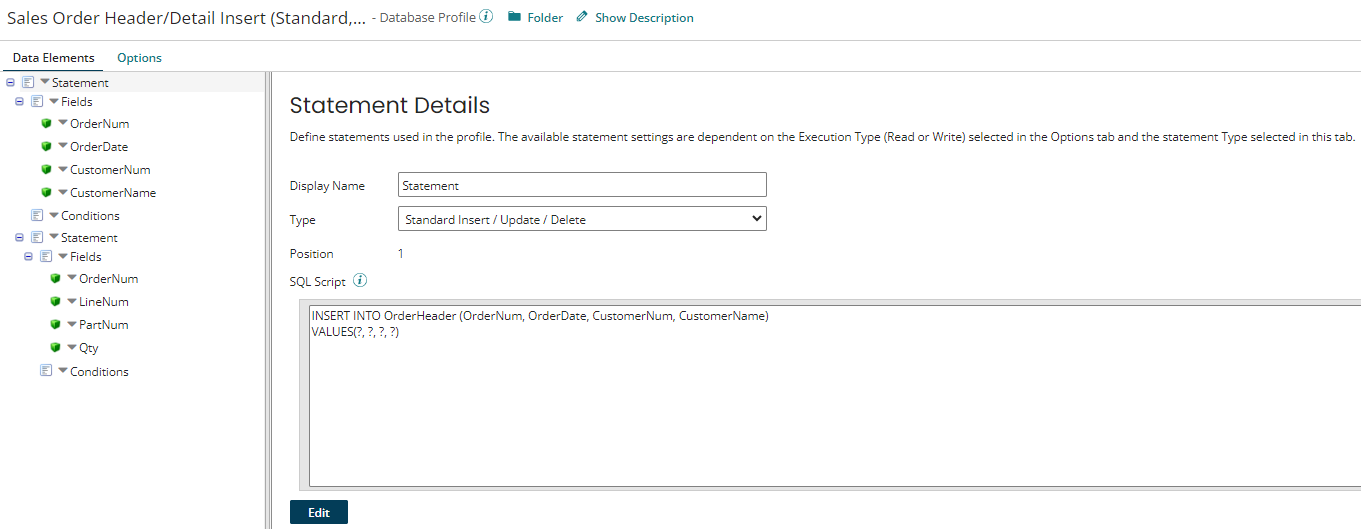Click the green cube icon beside OrderDate
The width and height of the screenshot is (1361, 529).
[x=46, y=147]
